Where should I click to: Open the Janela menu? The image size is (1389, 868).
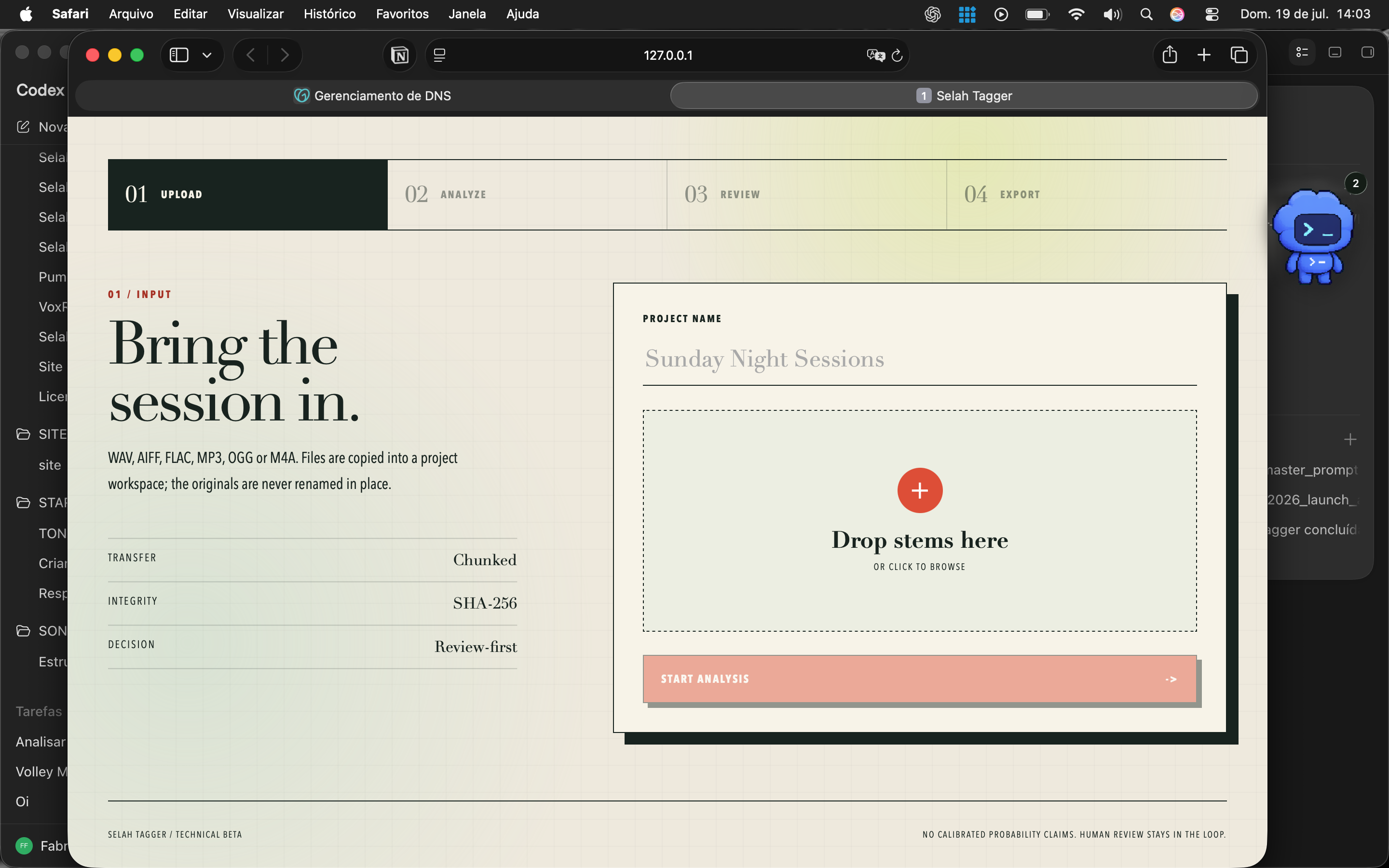467,14
